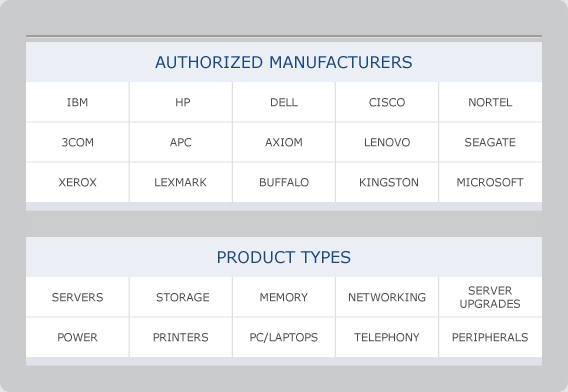
Task: Select NORTEL in the manufacturers grid
Action: click(490, 102)
